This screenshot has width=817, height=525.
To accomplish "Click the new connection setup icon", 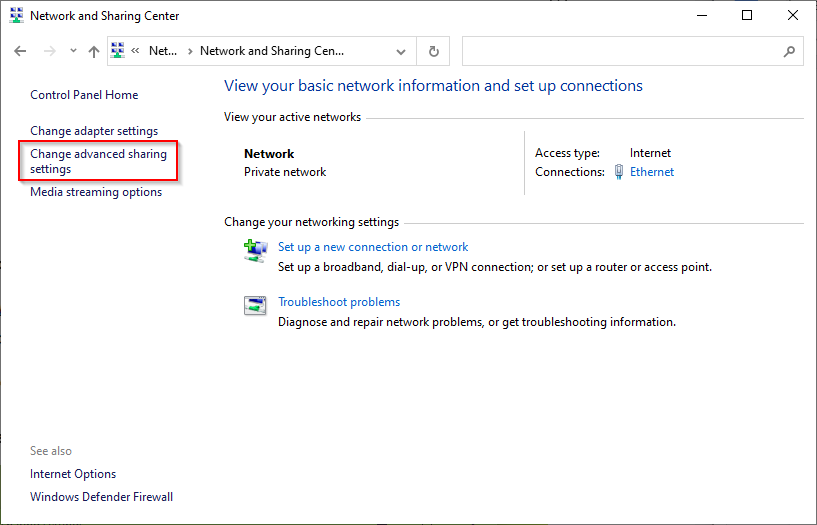I will [x=255, y=250].
